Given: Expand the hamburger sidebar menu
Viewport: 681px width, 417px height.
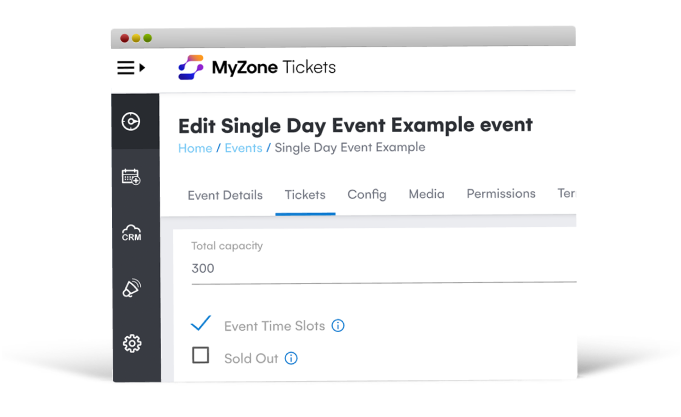Looking at the screenshot, I should tap(131, 68).
